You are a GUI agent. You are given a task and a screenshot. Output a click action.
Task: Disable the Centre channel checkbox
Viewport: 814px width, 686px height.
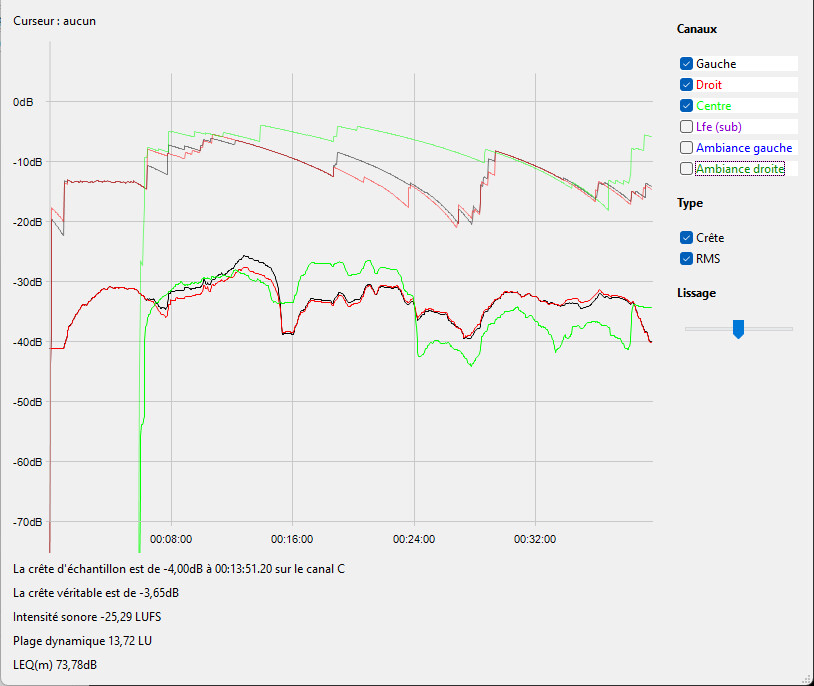pyautogui.click(x=686, y=106)
